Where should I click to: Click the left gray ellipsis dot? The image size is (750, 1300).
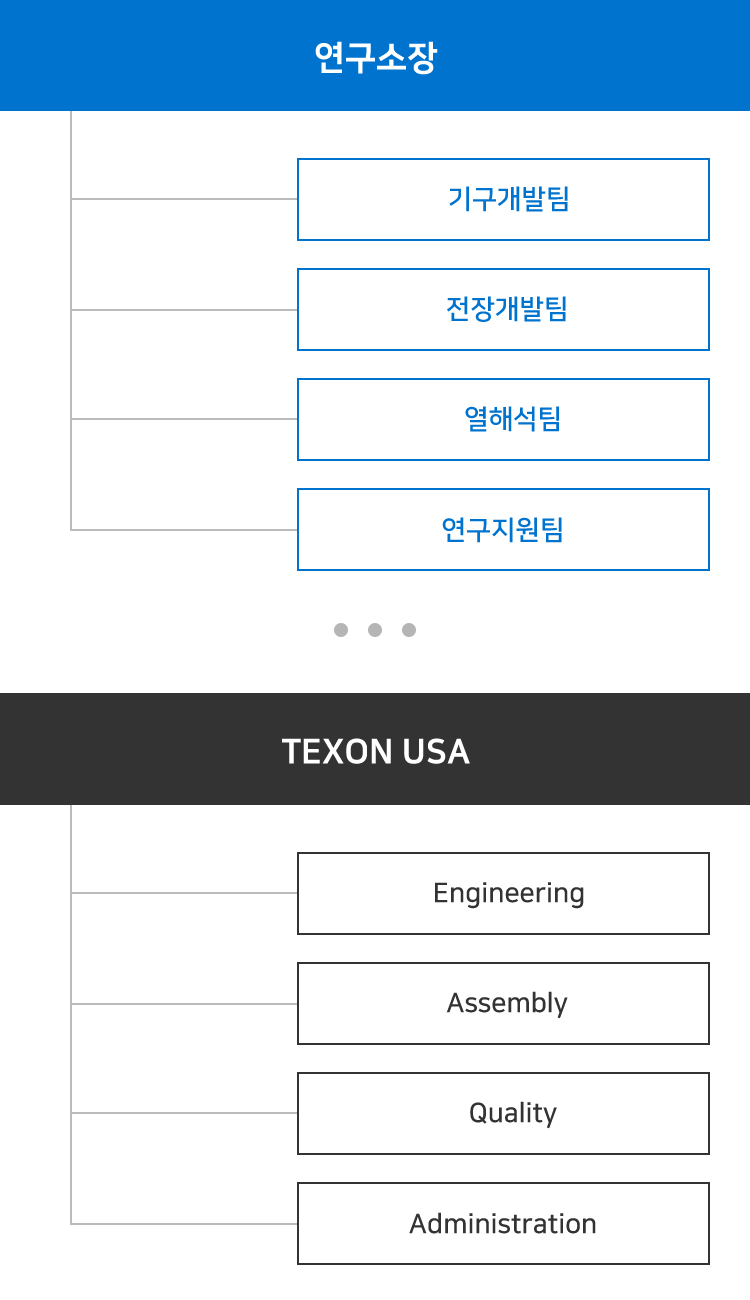coord(341,630)
